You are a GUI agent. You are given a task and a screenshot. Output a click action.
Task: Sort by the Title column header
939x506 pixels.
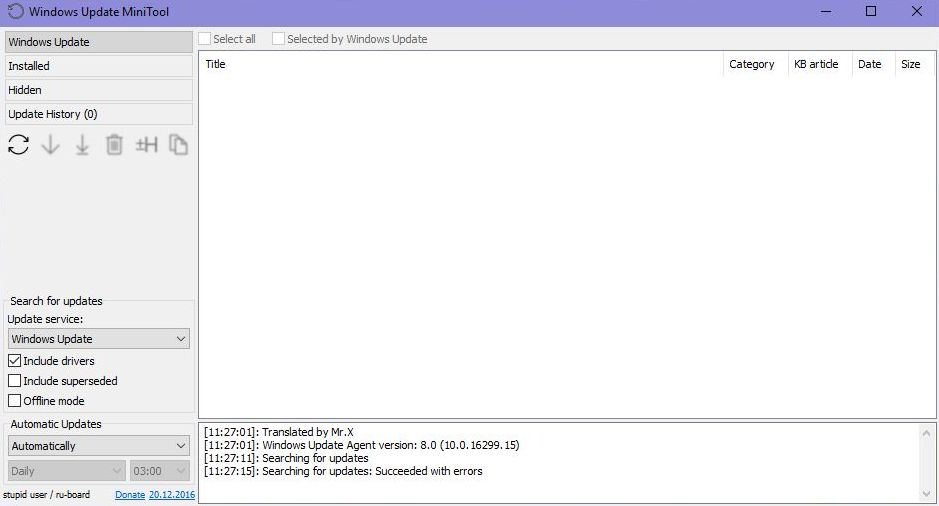point(461,64)
